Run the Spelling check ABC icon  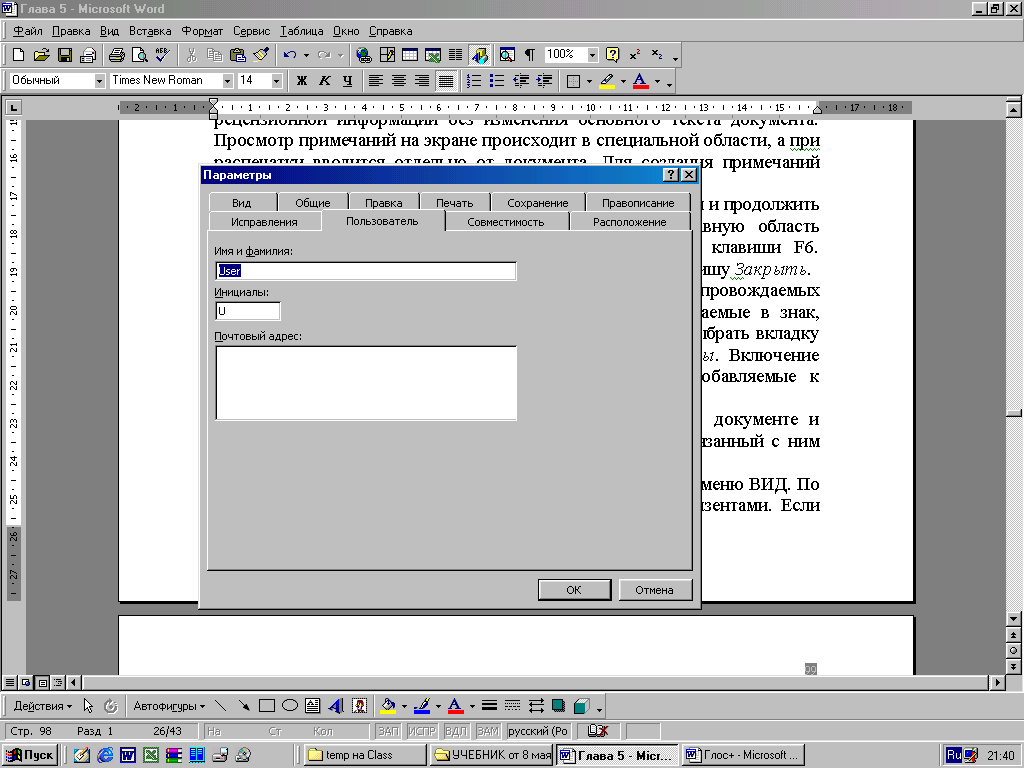tap(162, 55)
